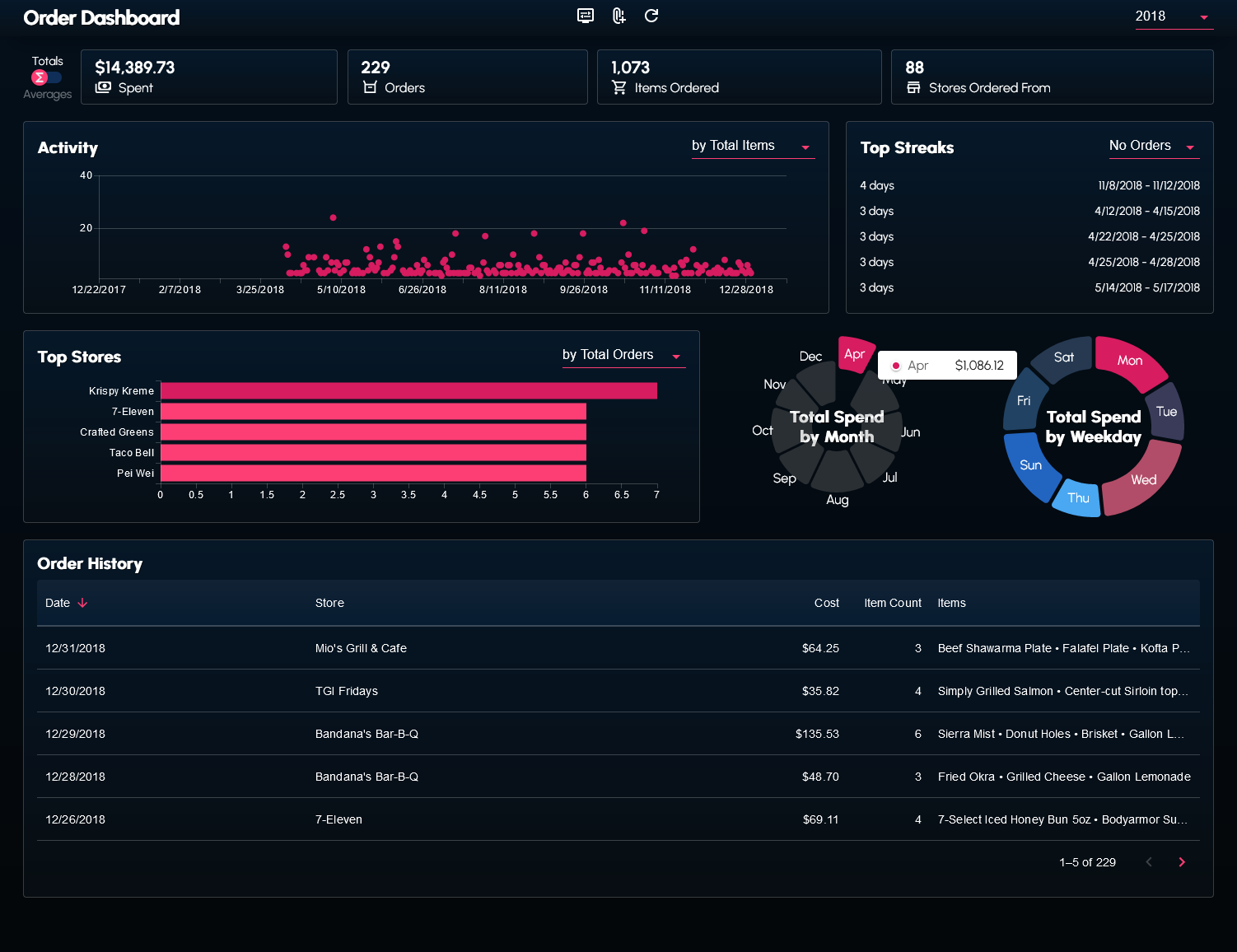Open the 2018 year dropdown
Viewport: 1237px width, 952px height.
pyautogui.click(x=1173, y=16)
